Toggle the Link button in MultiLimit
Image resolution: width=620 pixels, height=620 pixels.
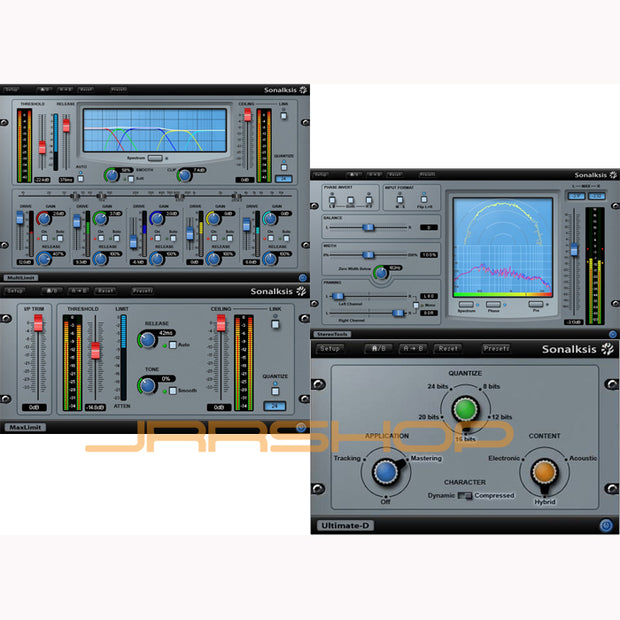click(284, 116)
